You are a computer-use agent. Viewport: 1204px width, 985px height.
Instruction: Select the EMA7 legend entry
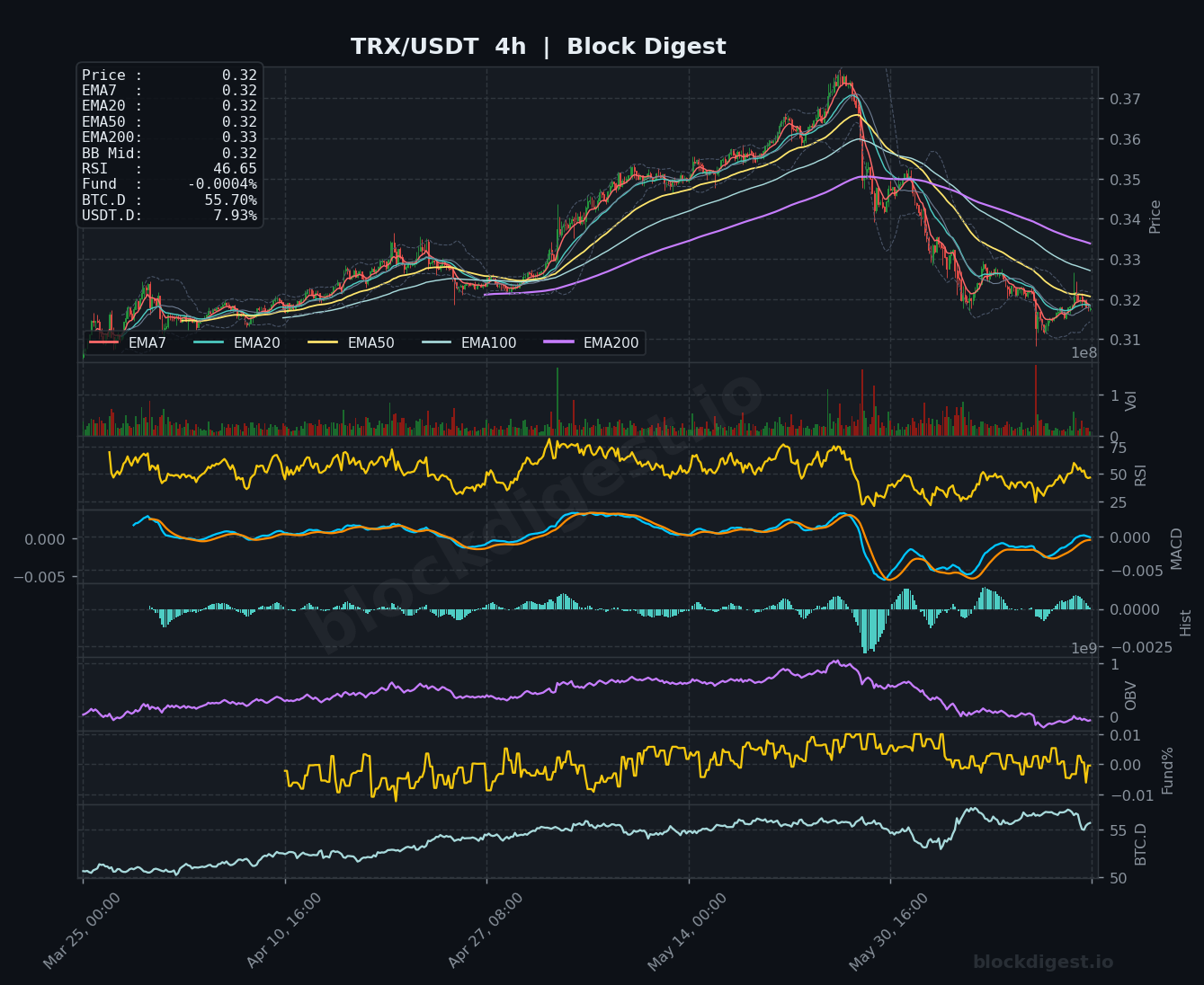(128, 342)
